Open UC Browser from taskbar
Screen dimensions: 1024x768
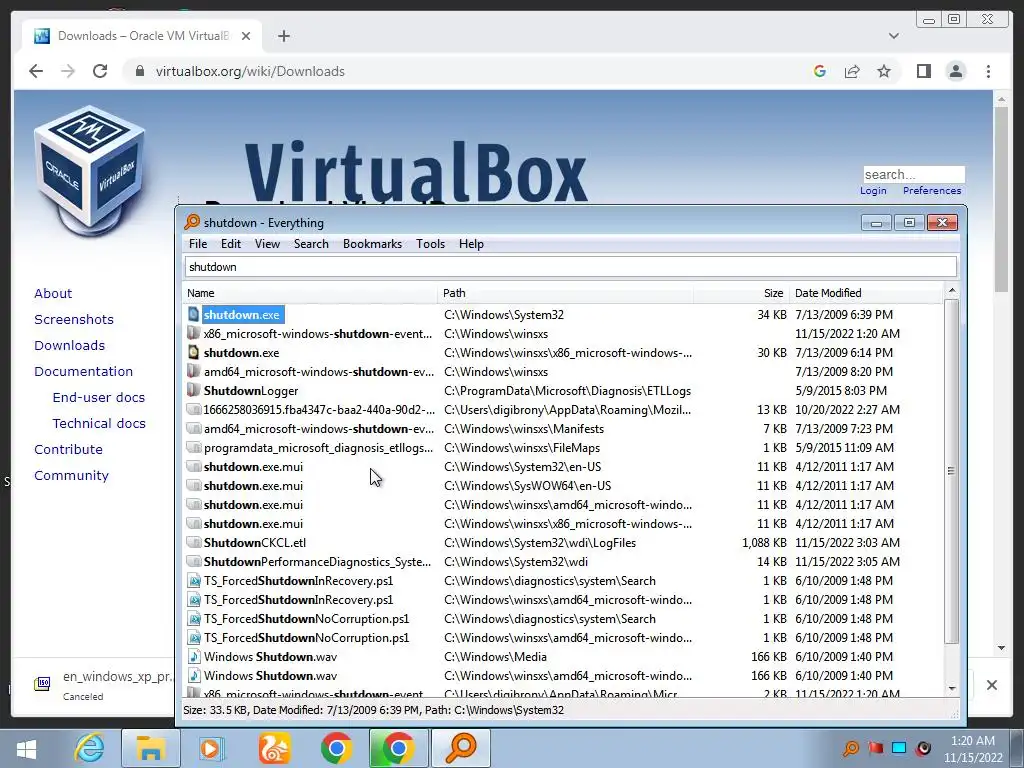(x=274, y=748)
